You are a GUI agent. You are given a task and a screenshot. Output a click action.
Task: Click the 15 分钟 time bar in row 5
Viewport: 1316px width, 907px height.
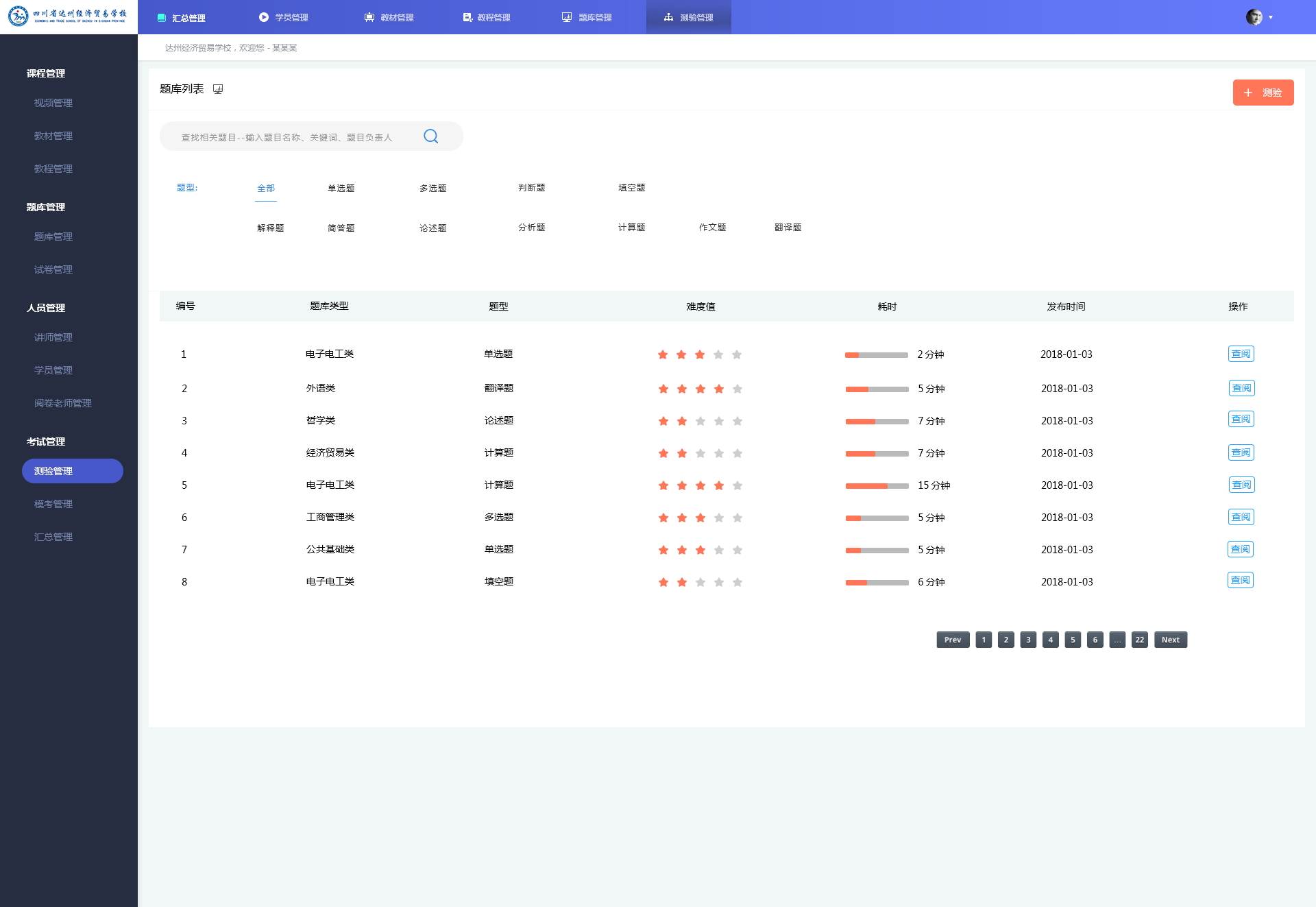877,485
